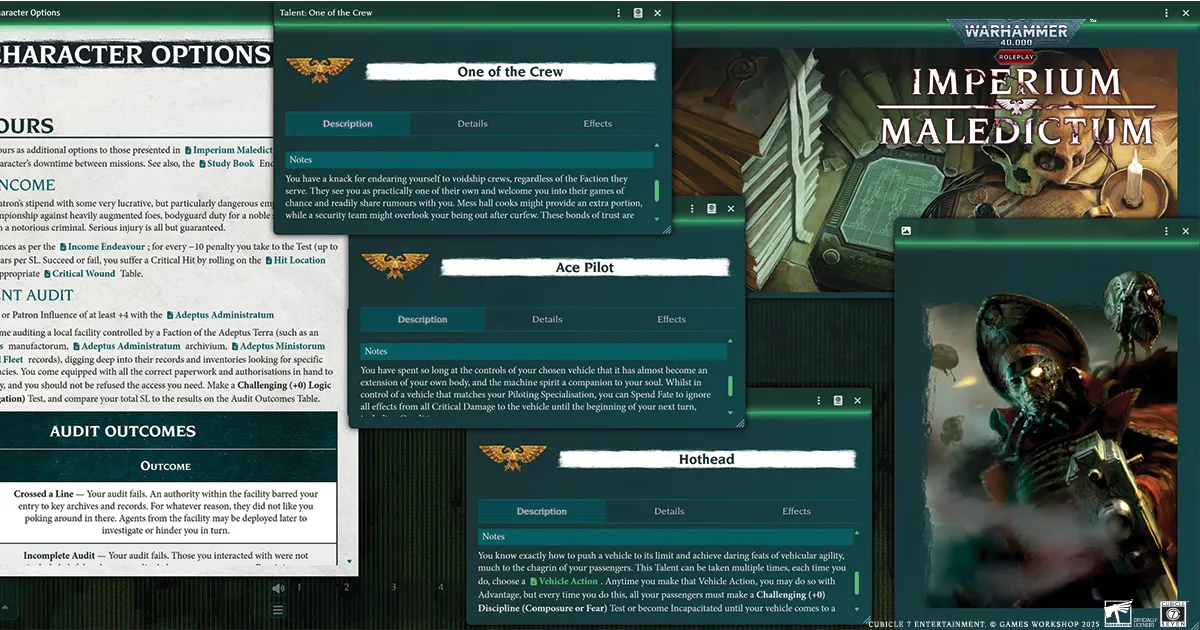Viewport: 1200px width, 630px height.
Task: Open the hamburger menu below the speaker icon
Action: coord(278,609)
